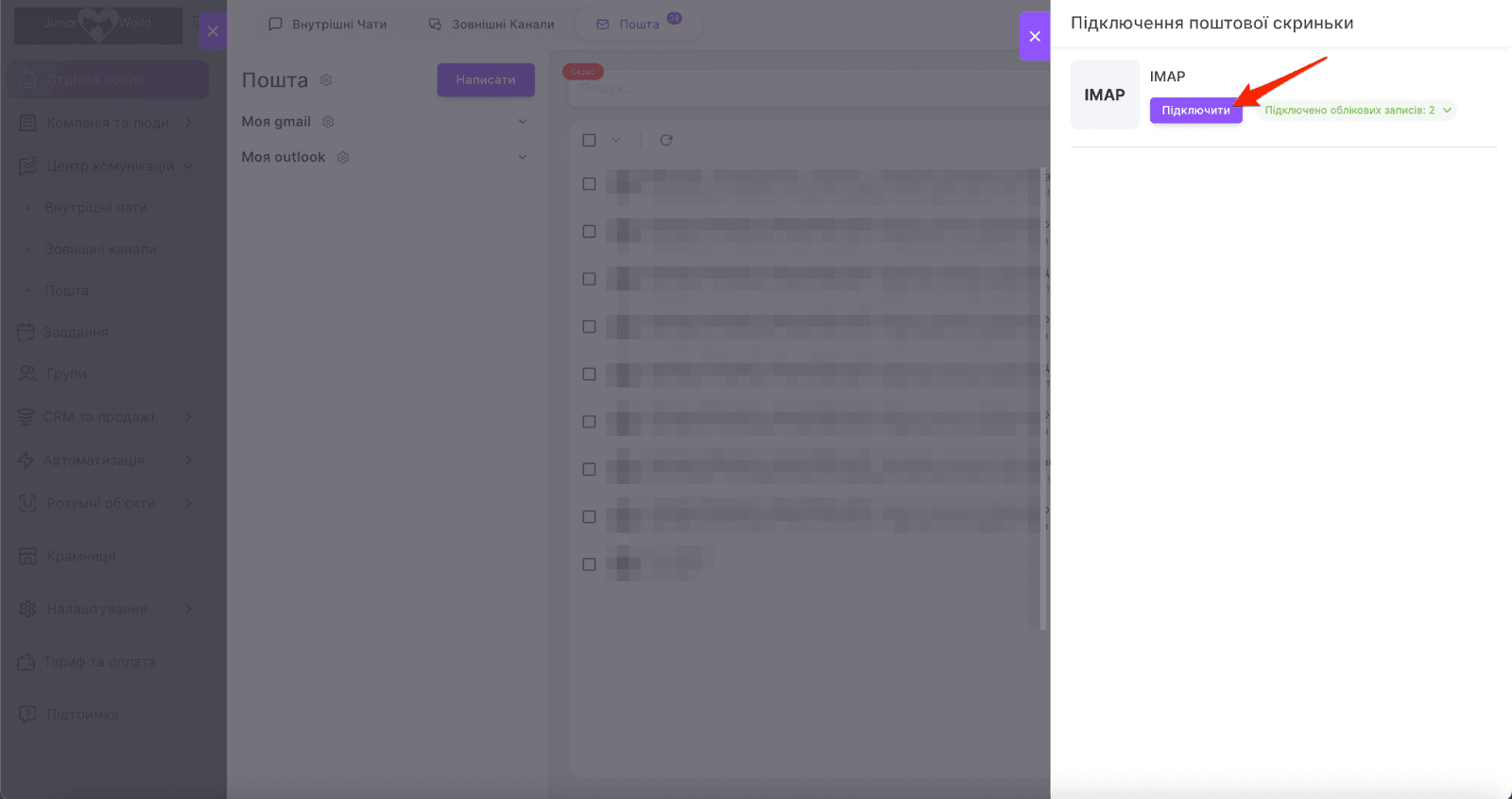1512x799 pixels.
Task: Open Внутрішні чати sidebar subitem
Action: click(96, 208)
